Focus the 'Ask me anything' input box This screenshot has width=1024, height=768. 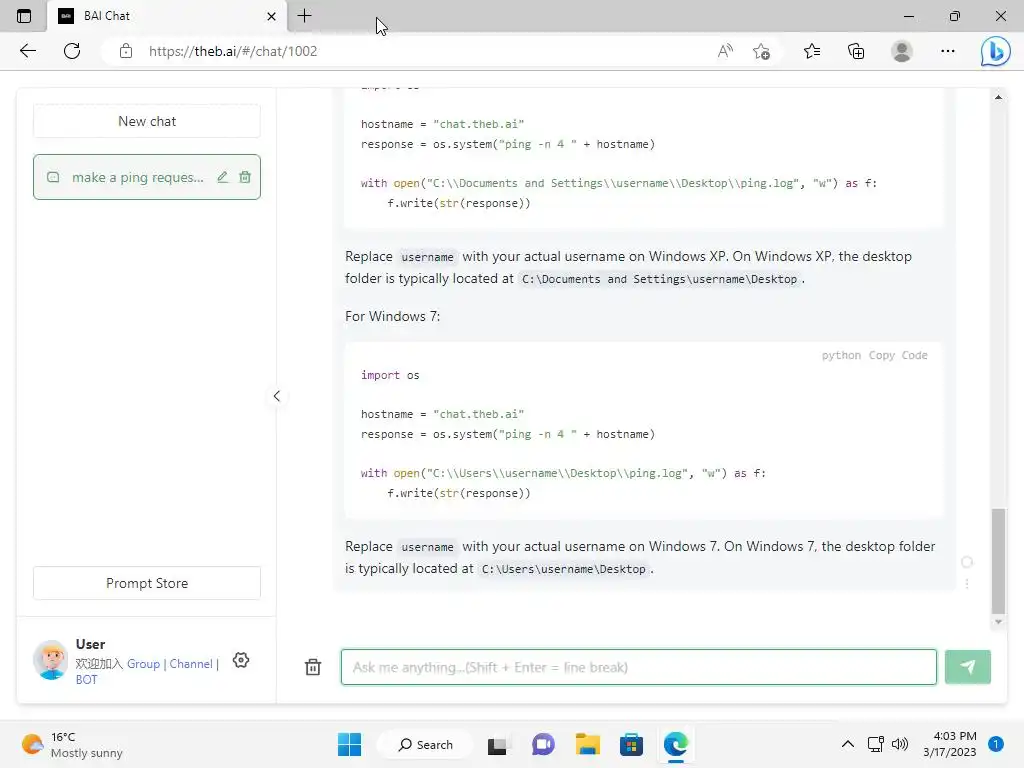639,667
